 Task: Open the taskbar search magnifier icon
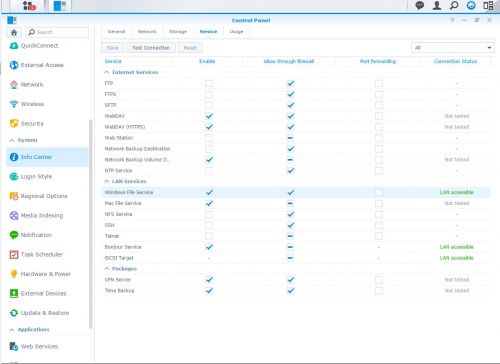[454, 5]
